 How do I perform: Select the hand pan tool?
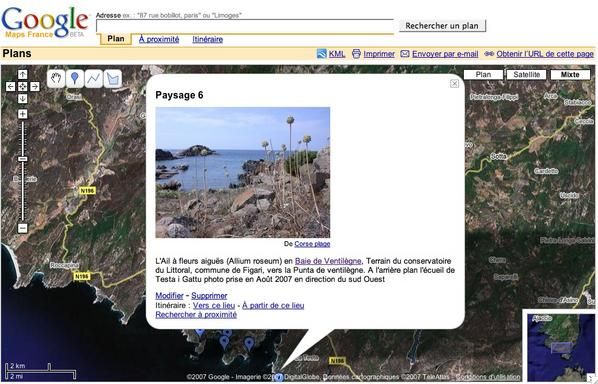[x=56, y=79]
